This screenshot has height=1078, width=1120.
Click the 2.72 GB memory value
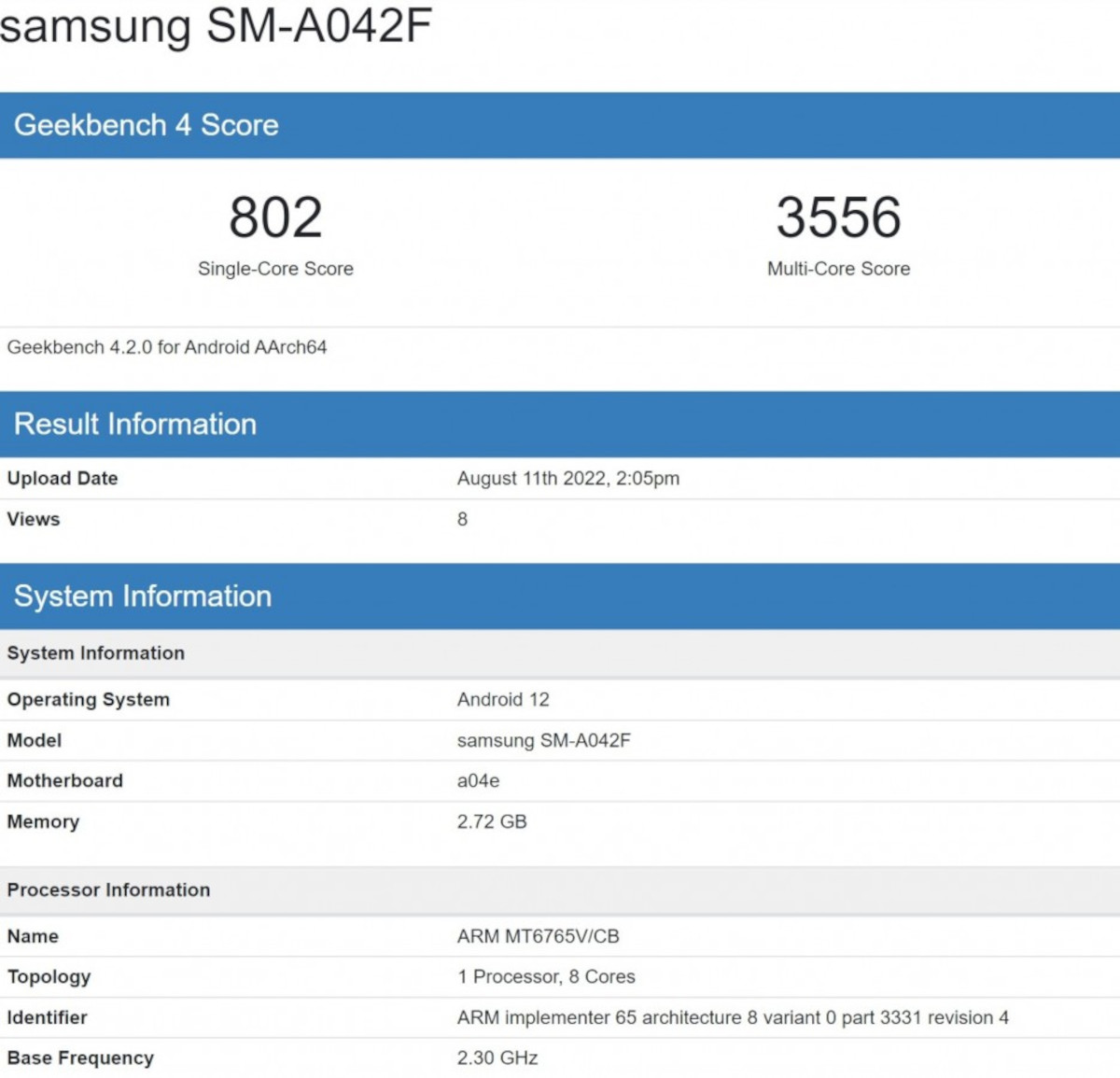click(492, 821)
